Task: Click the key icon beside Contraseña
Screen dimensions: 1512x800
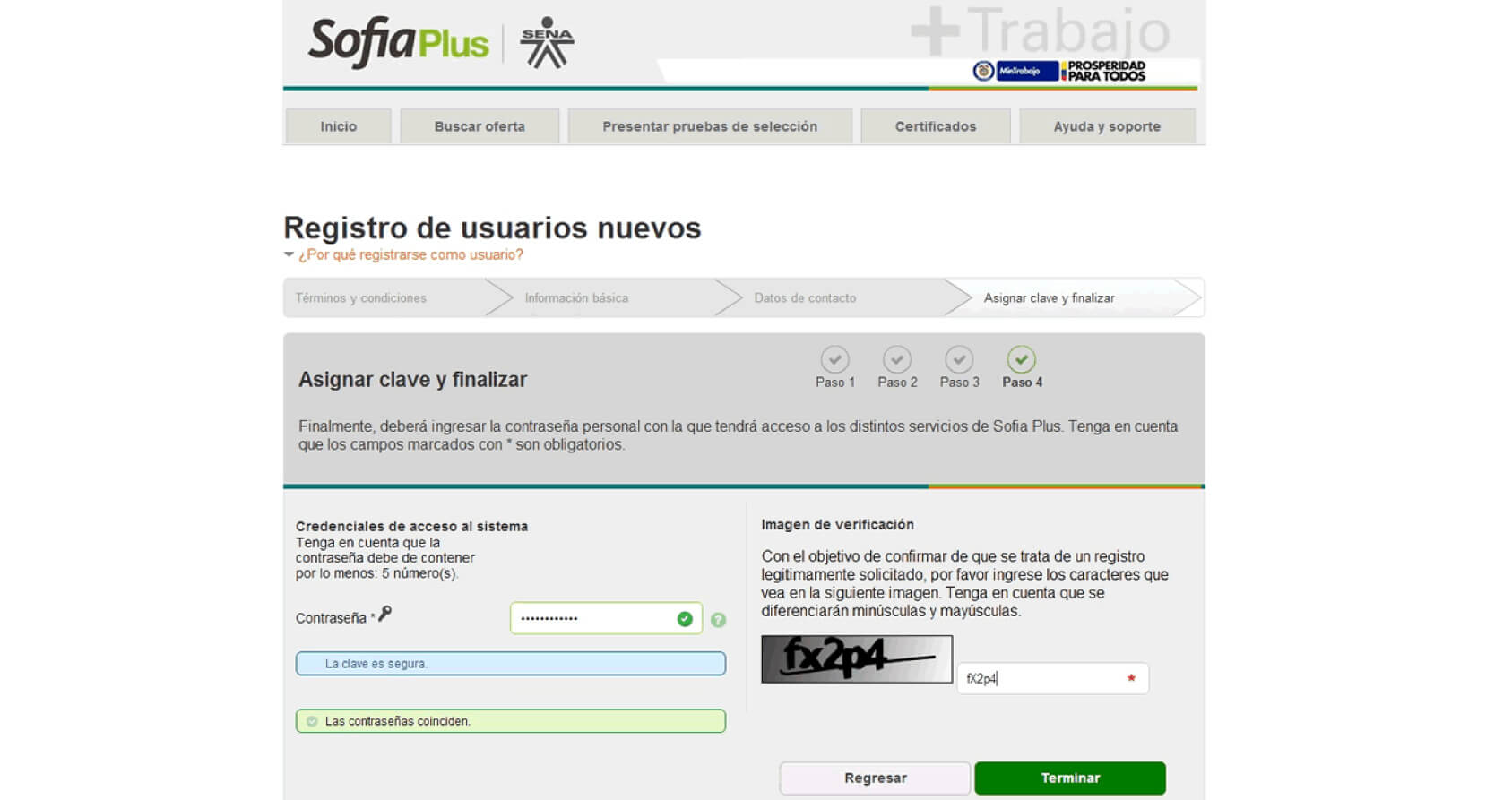Action: pyautogui.click(x=385, y=614)
